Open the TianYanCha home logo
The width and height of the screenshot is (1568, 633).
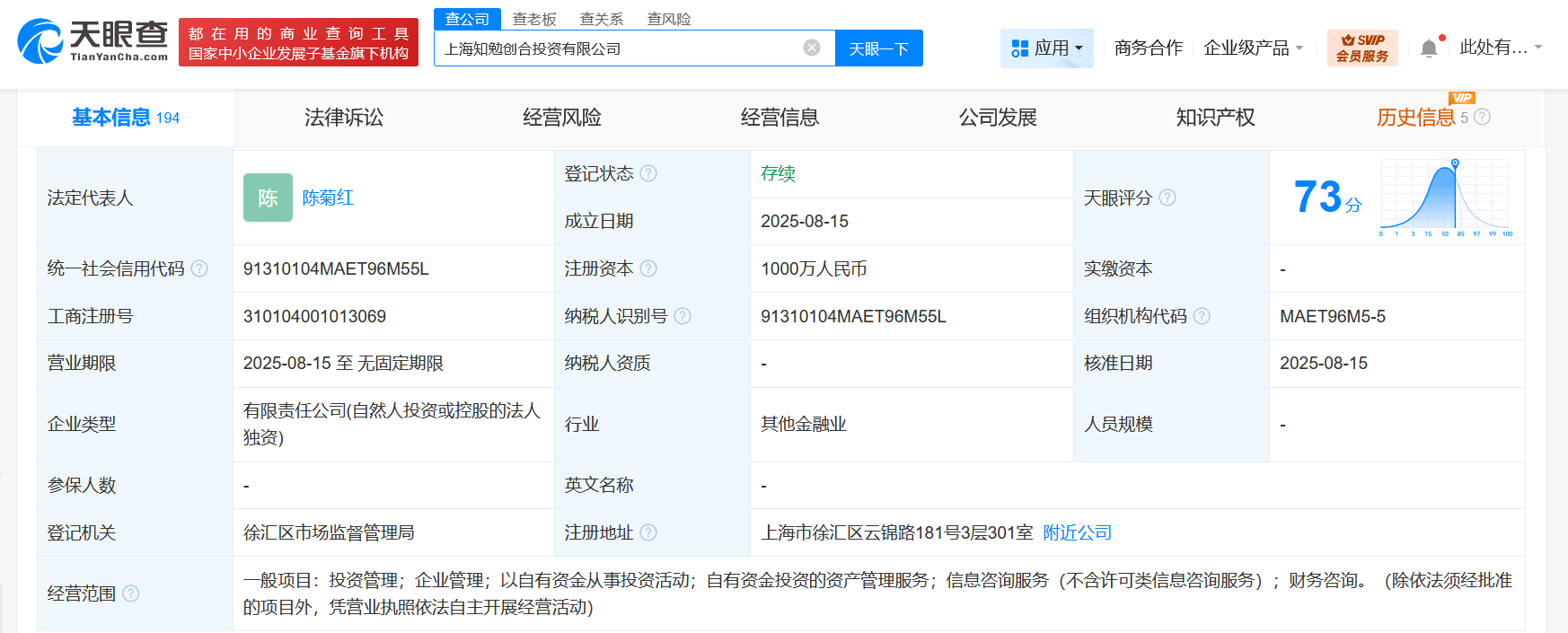93,41
